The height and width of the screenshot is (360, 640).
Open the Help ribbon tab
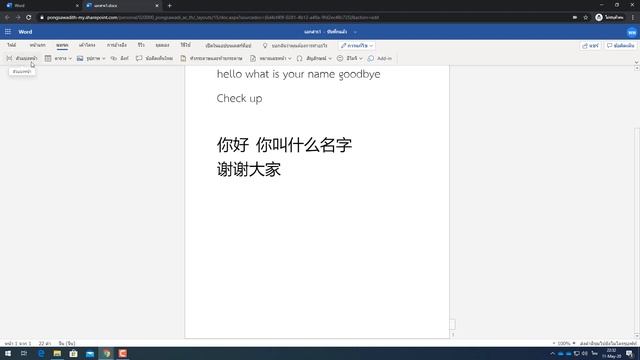186,45
